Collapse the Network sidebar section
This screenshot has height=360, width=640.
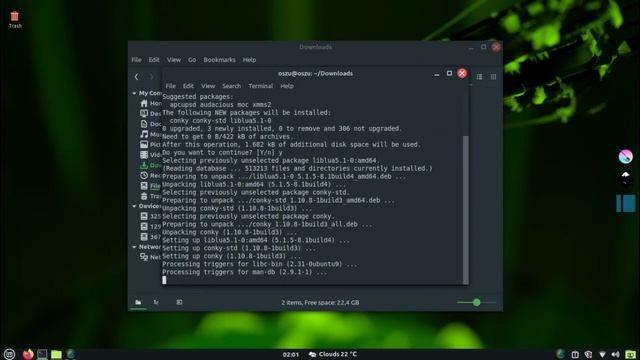(134, 247)
